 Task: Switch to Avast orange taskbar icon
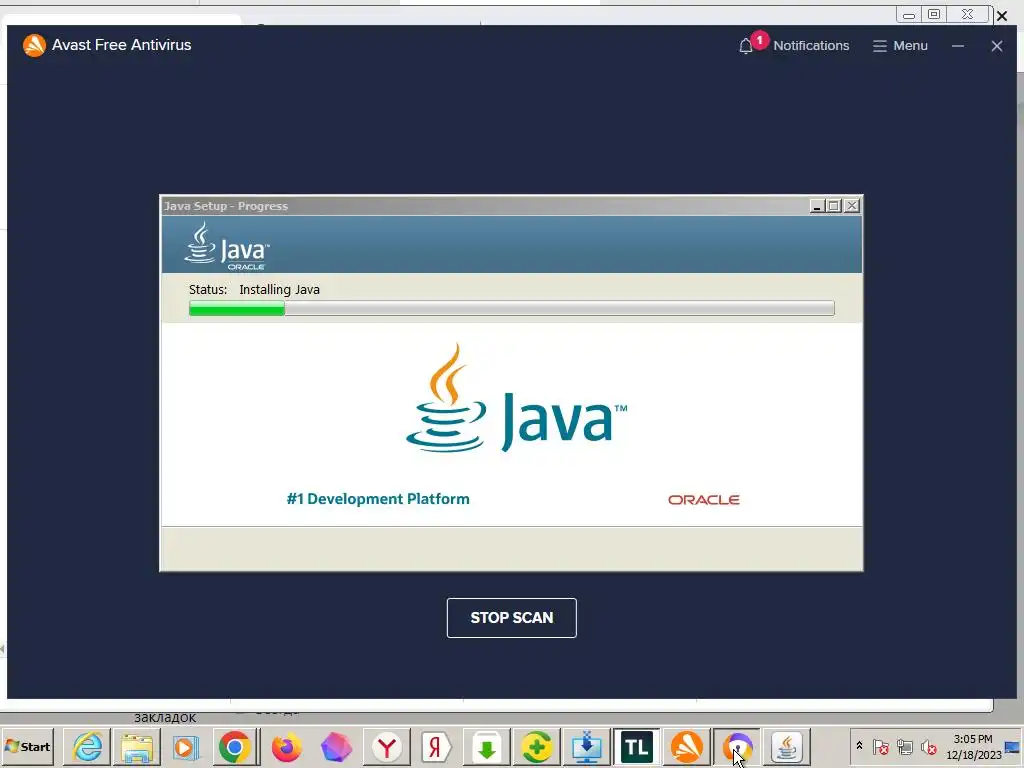point(687,747)
